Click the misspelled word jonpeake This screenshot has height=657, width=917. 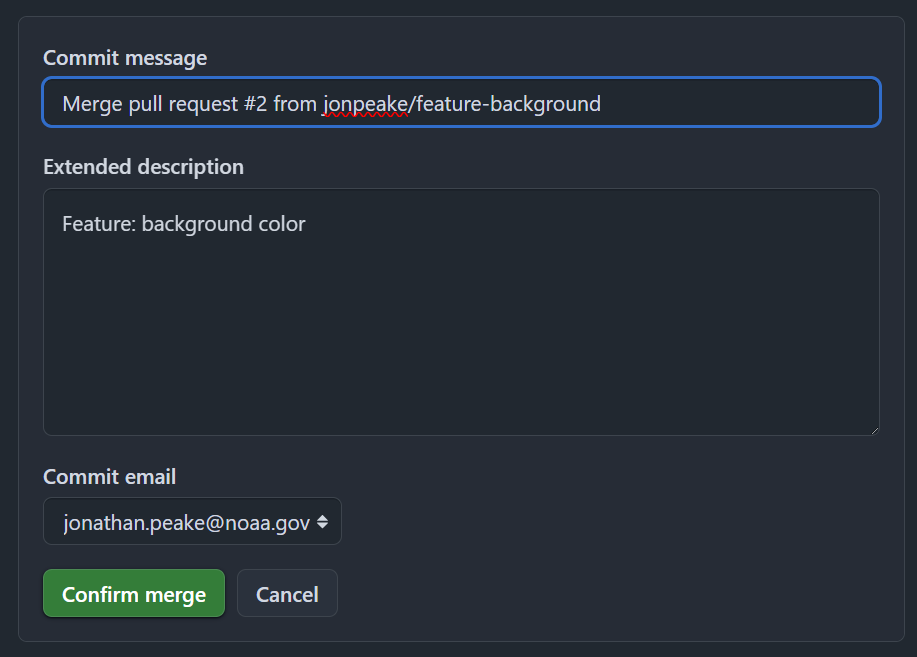pyautogui.click(x=366, y=104)
